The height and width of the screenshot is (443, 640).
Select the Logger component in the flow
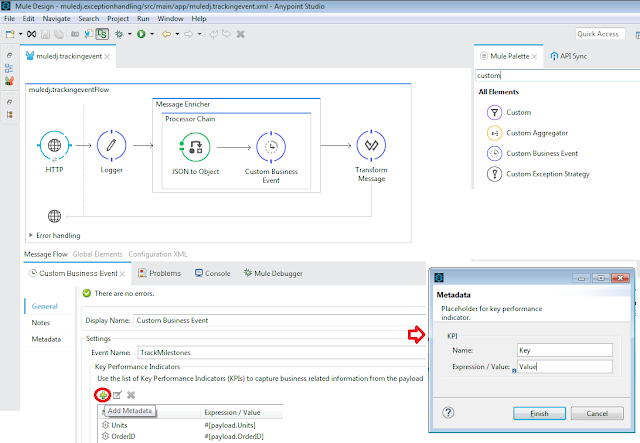point(111,145)
